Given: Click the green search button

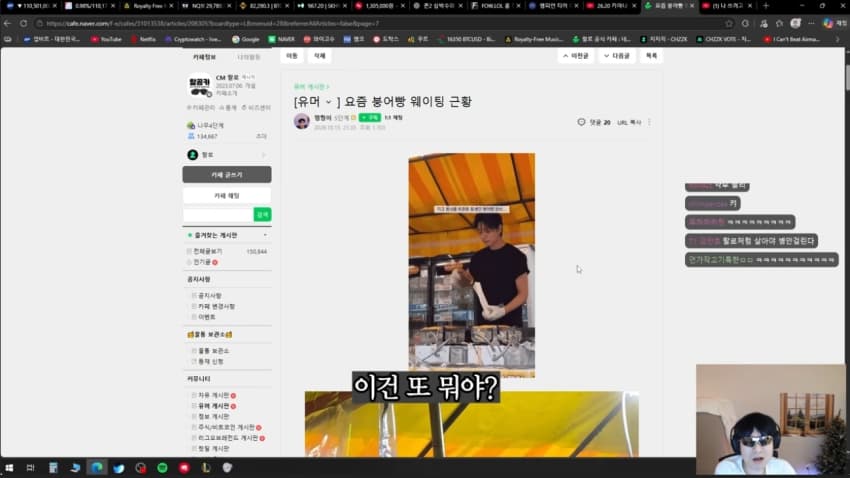Looking at the screenshot, I should (262, 215).
